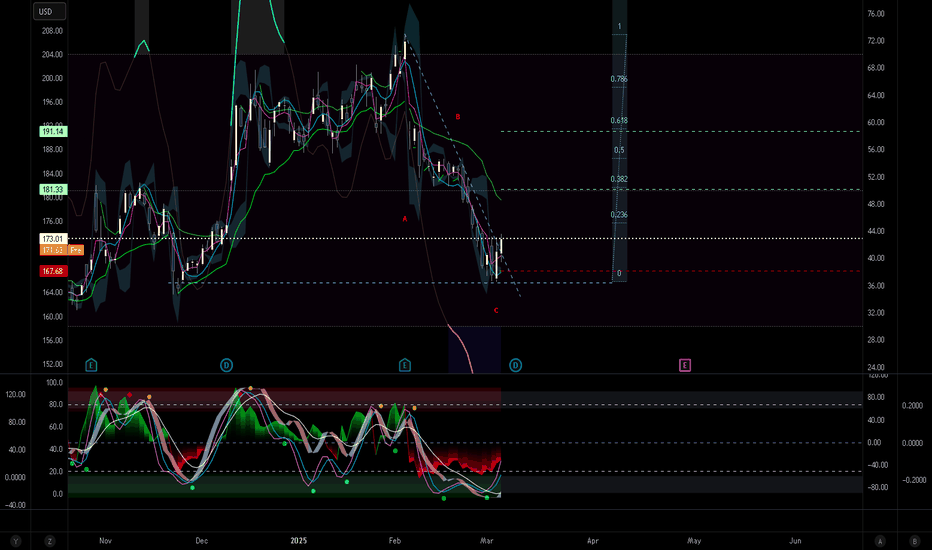Click the 0.2000 value on indicator scale
This screenshot has height=550, width=932.
(912, 406)
